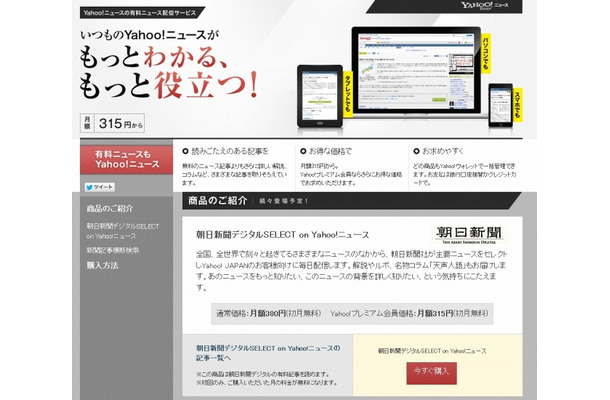Click the yellow パソコンでも tag

coord(486,54)
